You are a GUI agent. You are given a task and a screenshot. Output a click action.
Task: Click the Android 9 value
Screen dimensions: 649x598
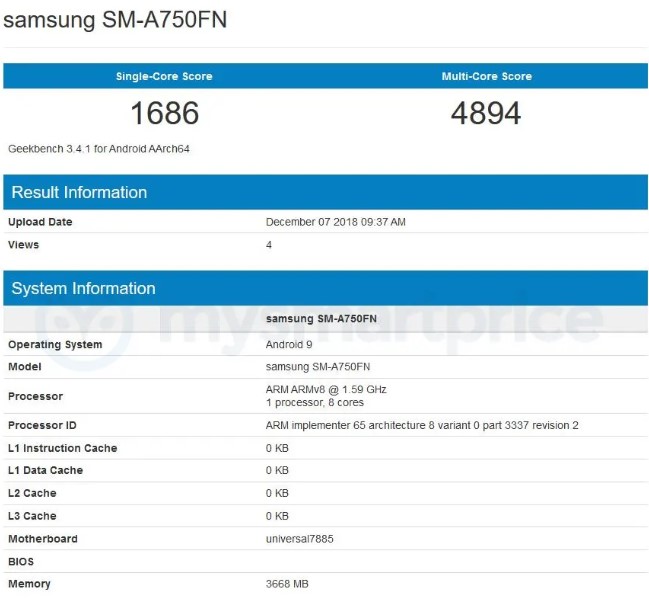pos(289,345)
